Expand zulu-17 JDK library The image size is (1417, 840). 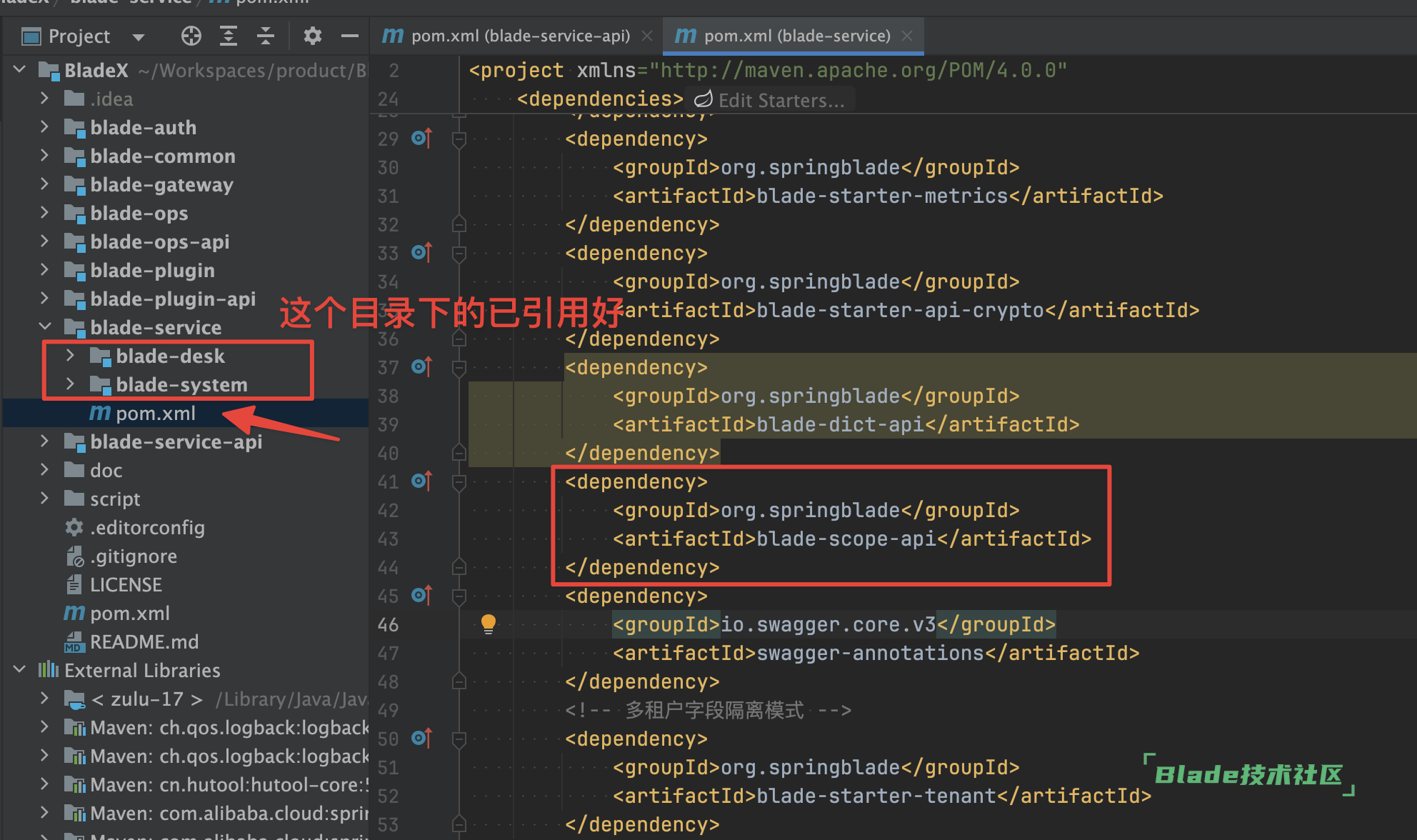44,699
